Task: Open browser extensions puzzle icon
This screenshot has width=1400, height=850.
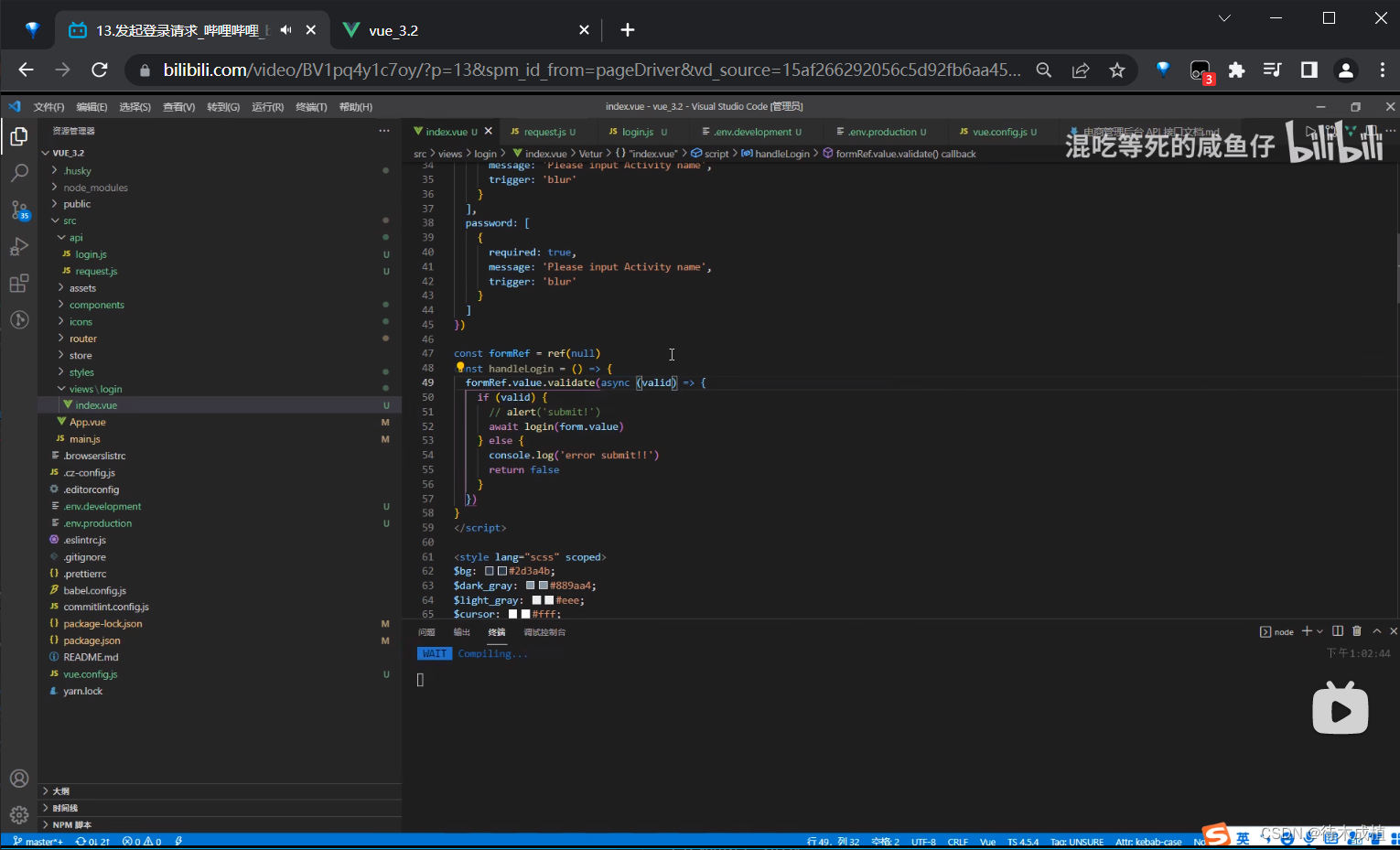Action: 1237,70
